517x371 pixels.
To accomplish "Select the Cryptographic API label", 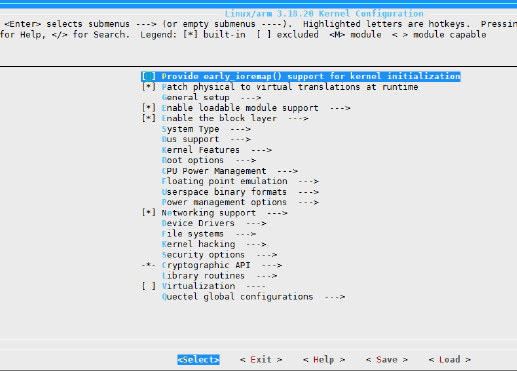I will pyautogui.click(x=206, y=265).
